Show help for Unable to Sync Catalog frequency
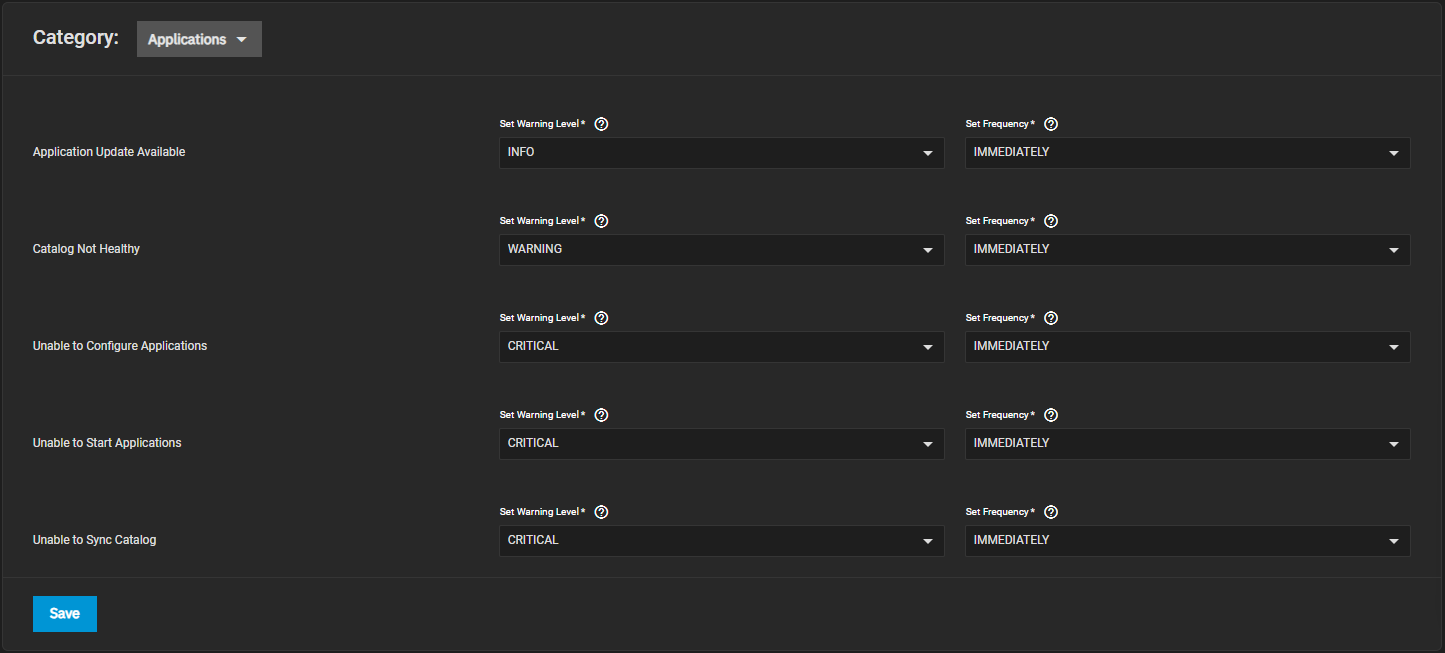Image resolution: width=1445 pixels, height=653 pixels. (1051, 513)
